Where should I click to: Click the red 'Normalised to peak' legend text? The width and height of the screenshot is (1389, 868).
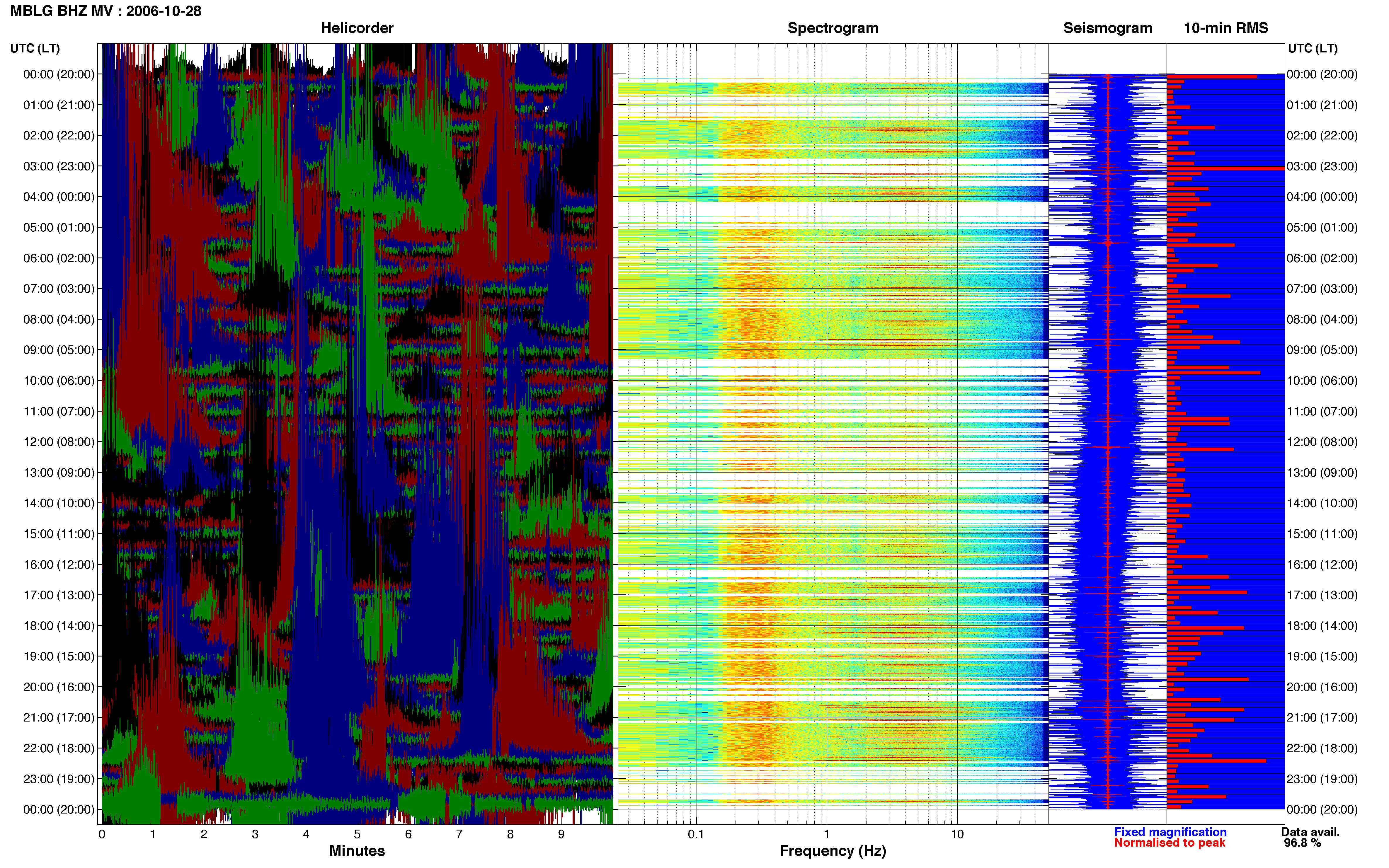(1170, 843)
